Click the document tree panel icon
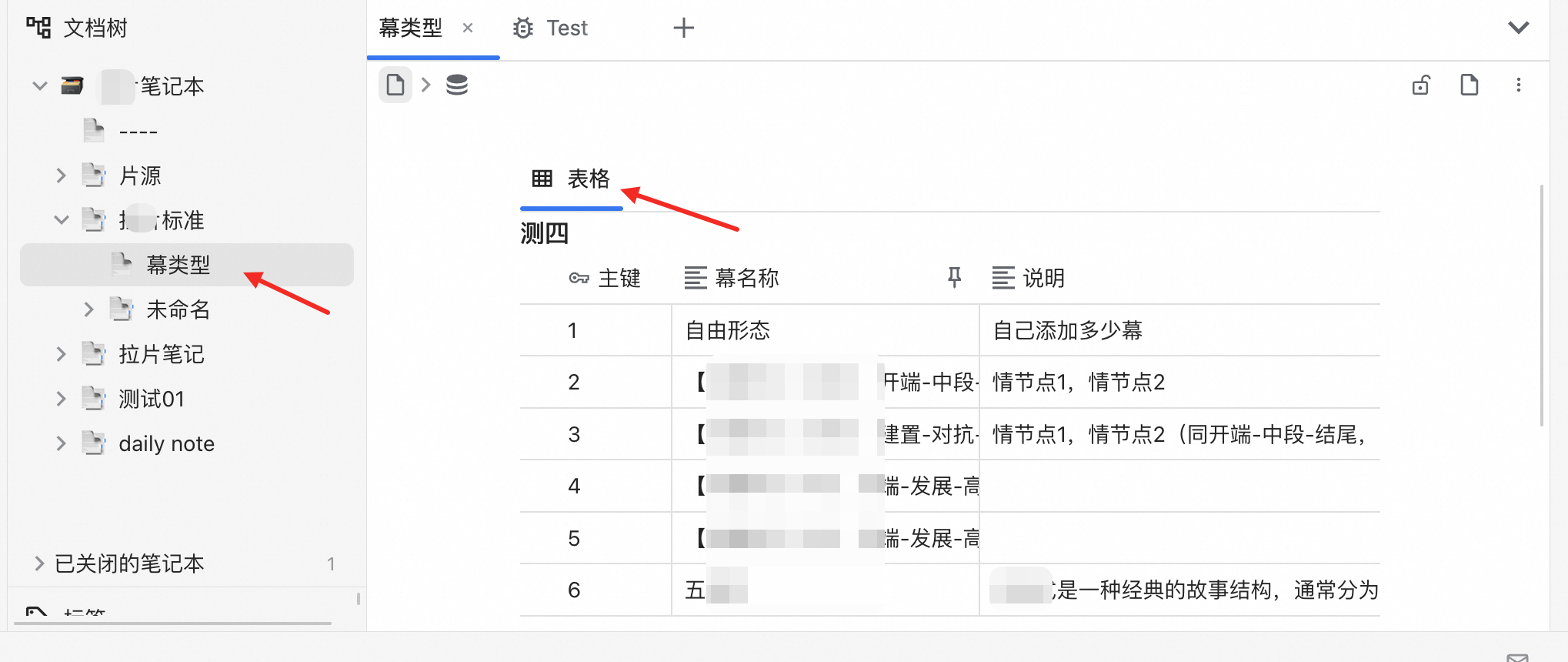 coord(38,28)
